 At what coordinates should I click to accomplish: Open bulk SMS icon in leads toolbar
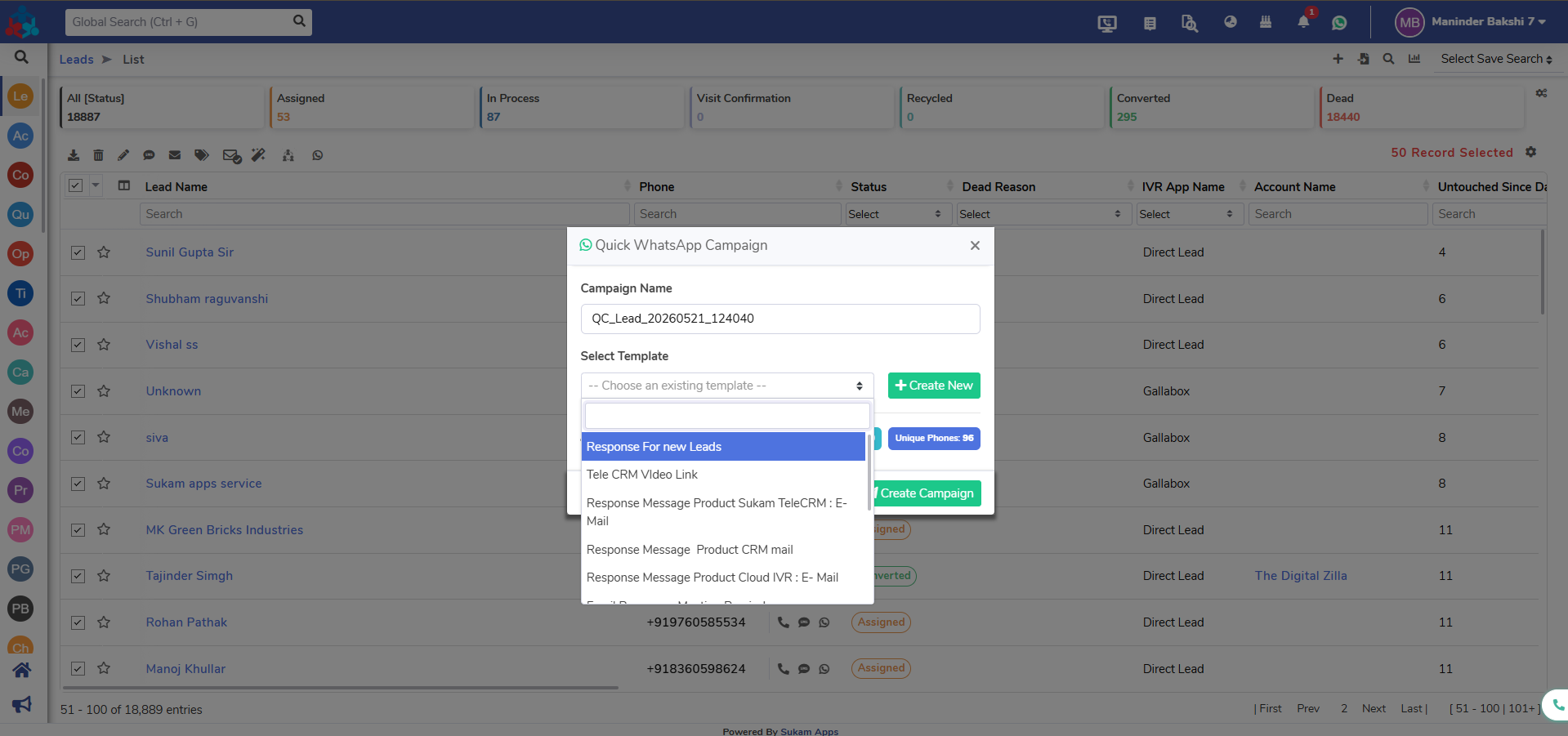tap(149, 155)
